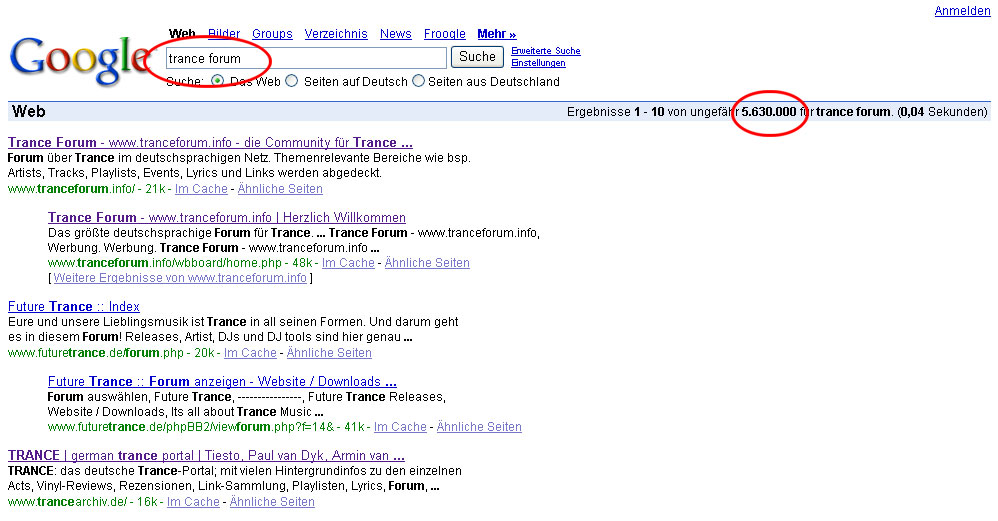The width and height of the screenshot is (998, 521).
Task: Expand the "Mehr »" menu
Action: pyautogui.click(x=496, y=34)
